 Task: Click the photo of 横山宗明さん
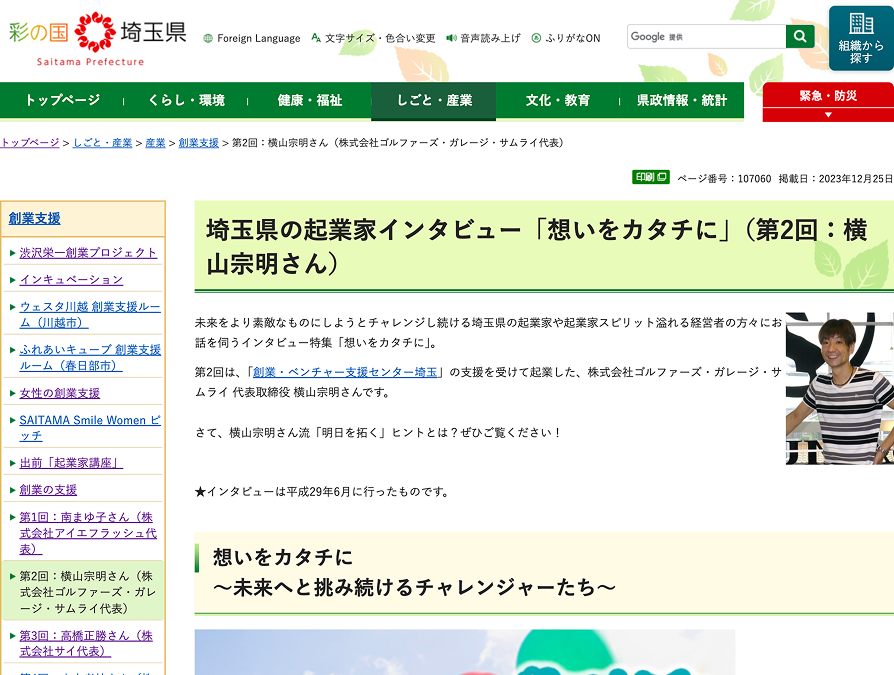pos(840,388)
